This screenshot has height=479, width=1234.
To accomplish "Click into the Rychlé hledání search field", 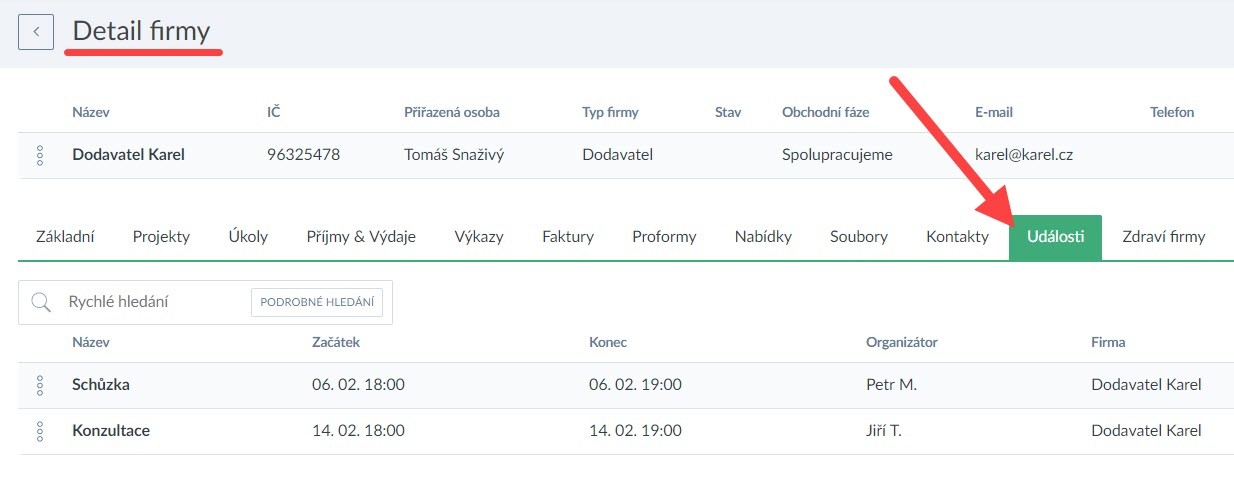I will click(150, 302).
